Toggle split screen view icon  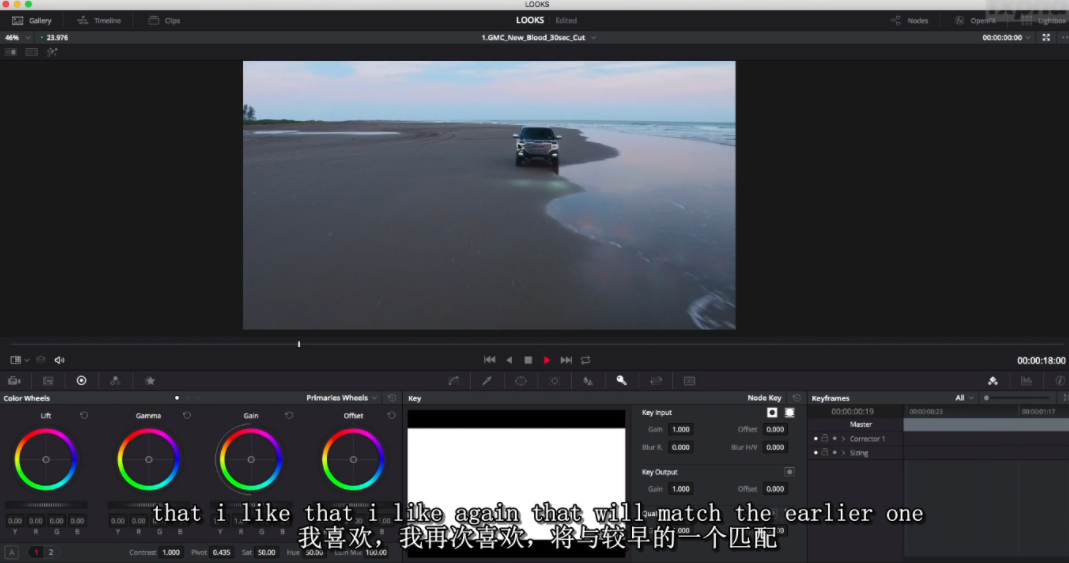click(x=31, y=52)
